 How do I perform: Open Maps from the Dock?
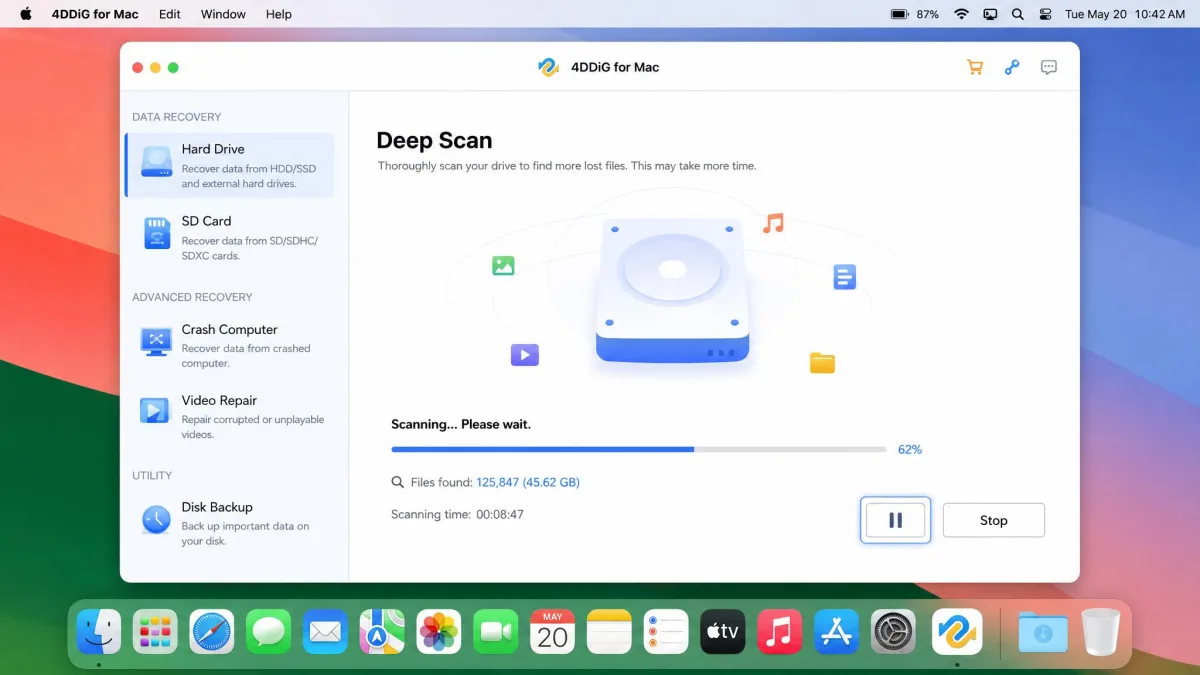click(382, 632)
